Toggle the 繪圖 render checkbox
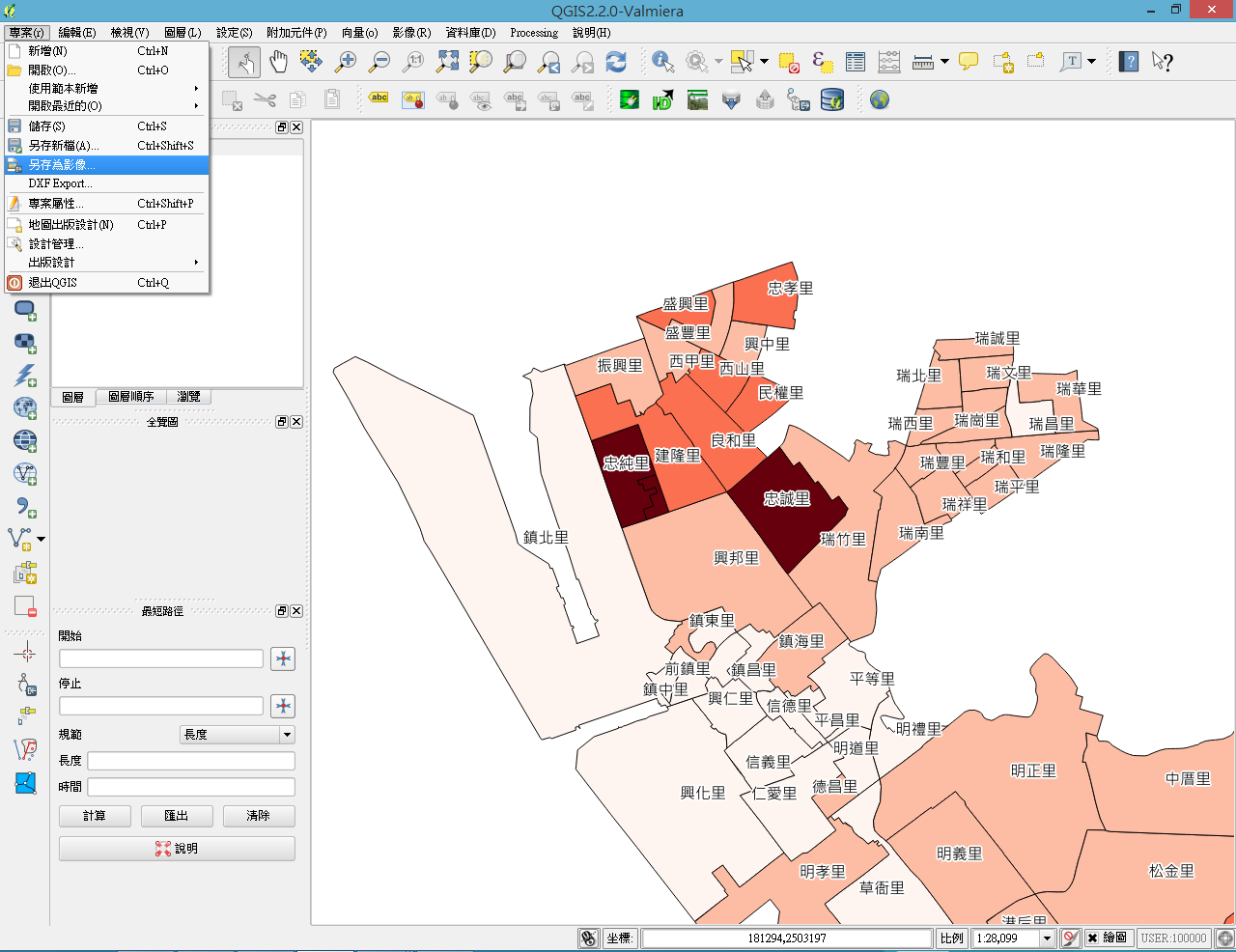This screenshot has height=952, width=1236. (1092, 938)
